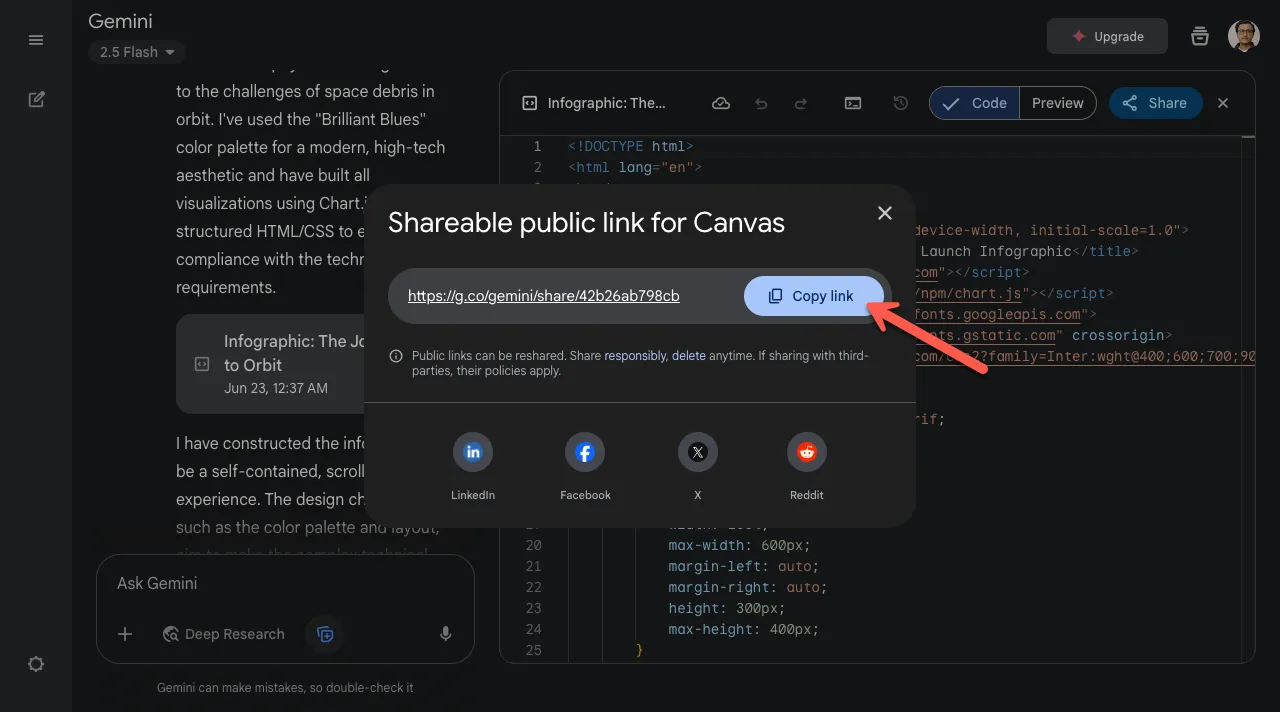The width and height of the screenshot is (1280, 712).
Task: Share to Facebook
Action: point(585,453)
